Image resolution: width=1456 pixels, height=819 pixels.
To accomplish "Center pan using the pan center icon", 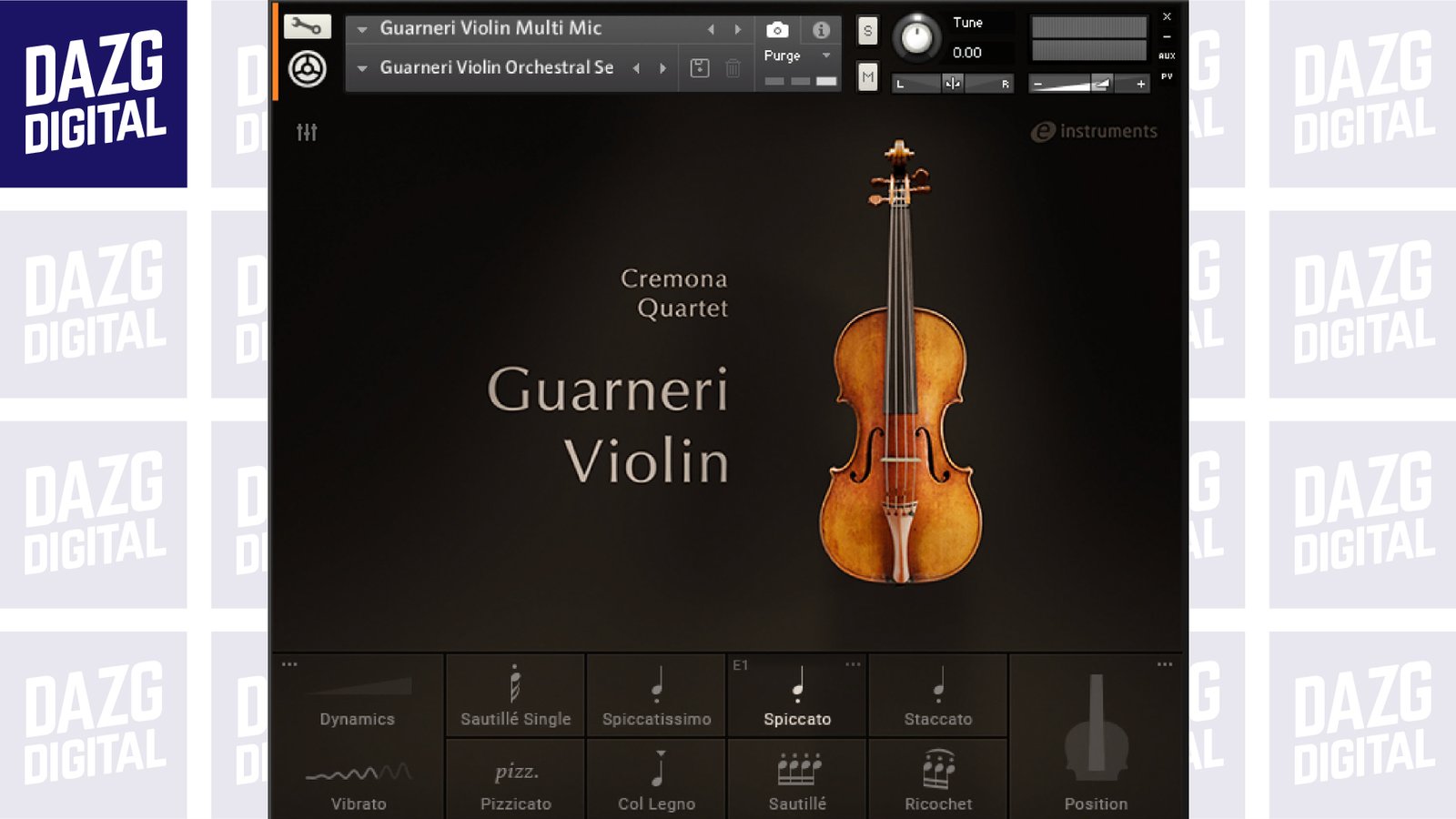I will click(952, 84).
